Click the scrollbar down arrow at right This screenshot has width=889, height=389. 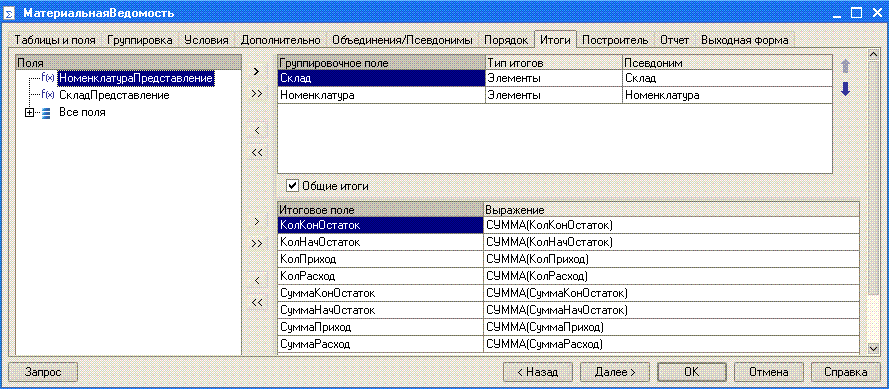pyautogui.click(x=873, y=347)
